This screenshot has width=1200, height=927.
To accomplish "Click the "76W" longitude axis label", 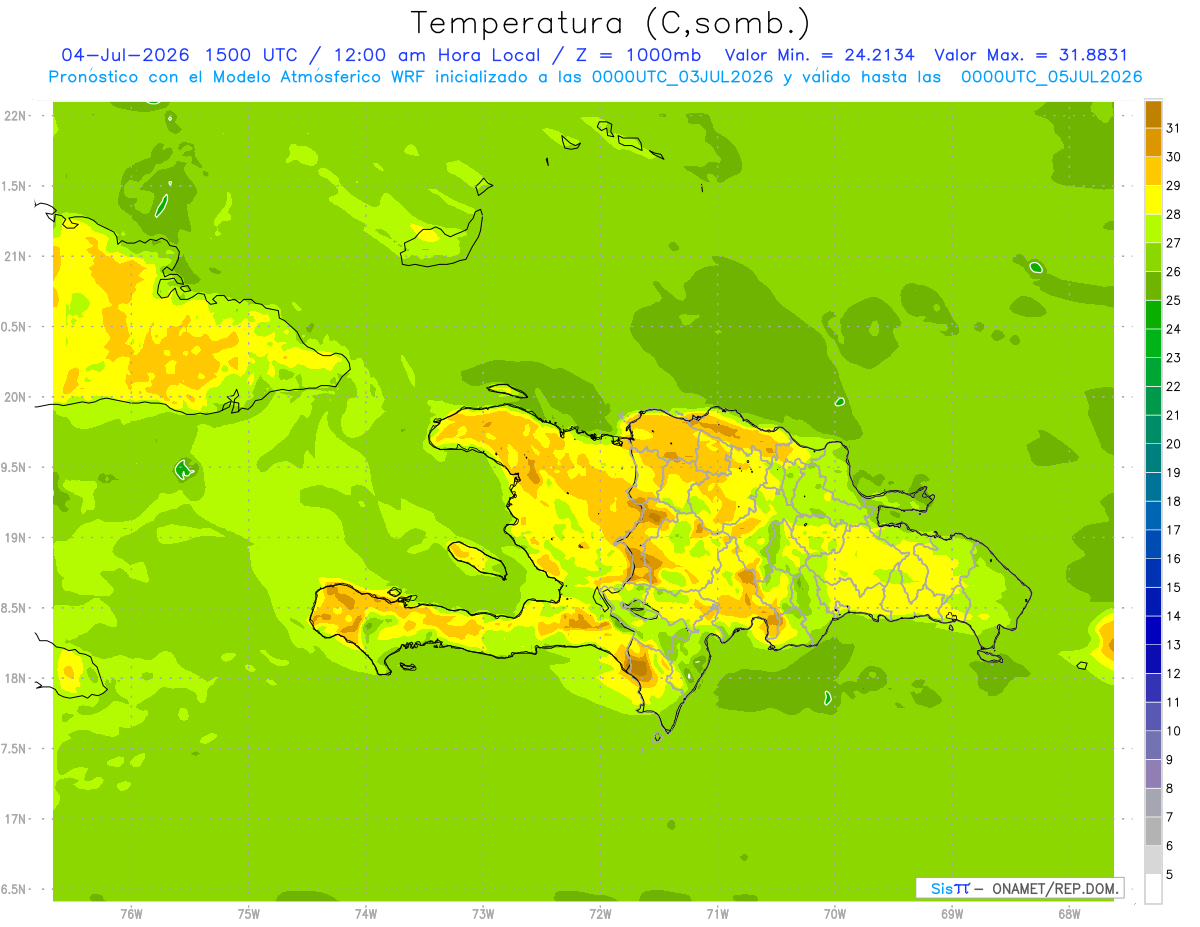I will 131,912.
